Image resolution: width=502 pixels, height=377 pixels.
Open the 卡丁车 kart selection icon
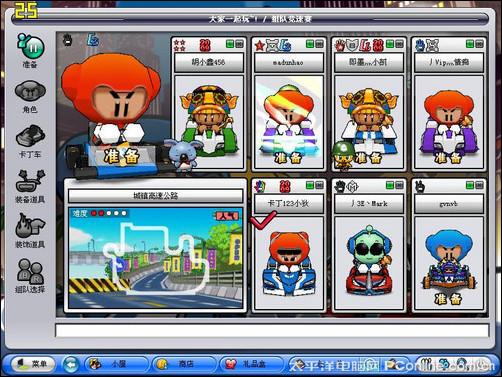pos(30,136)
